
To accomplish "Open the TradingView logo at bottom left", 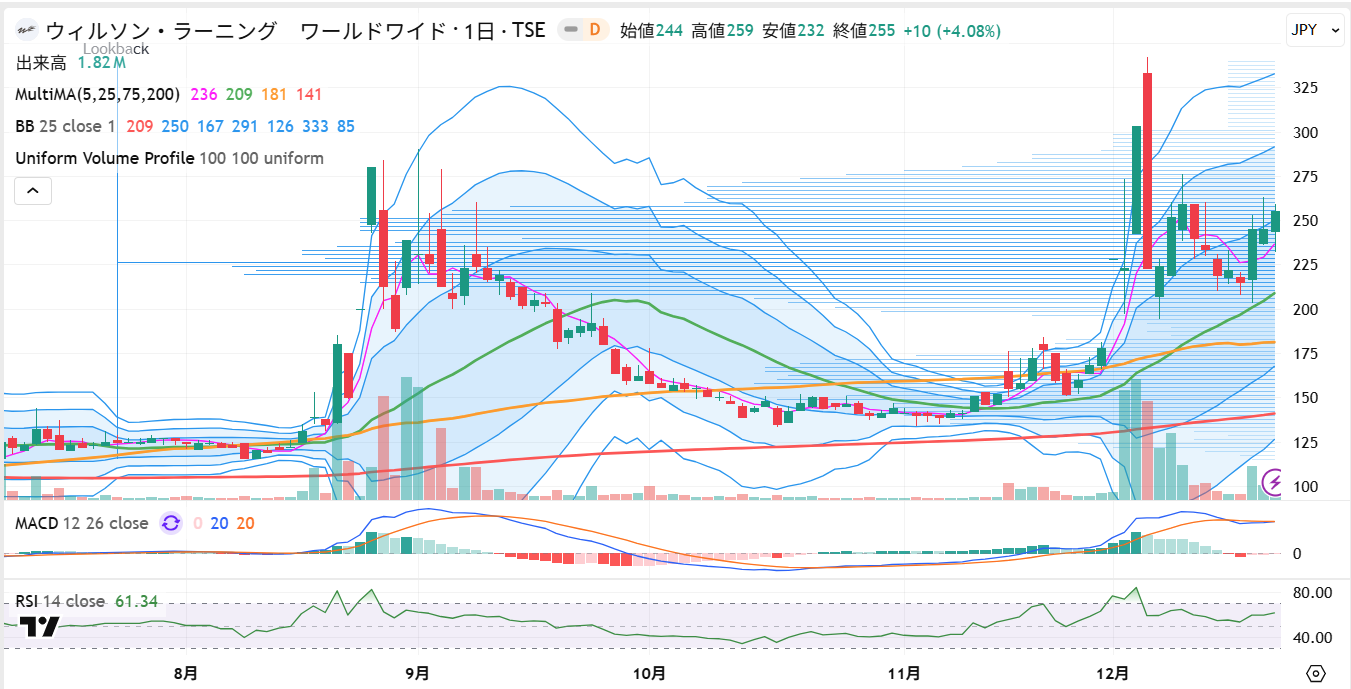I will pyautogui.click(x=40, y=627).
